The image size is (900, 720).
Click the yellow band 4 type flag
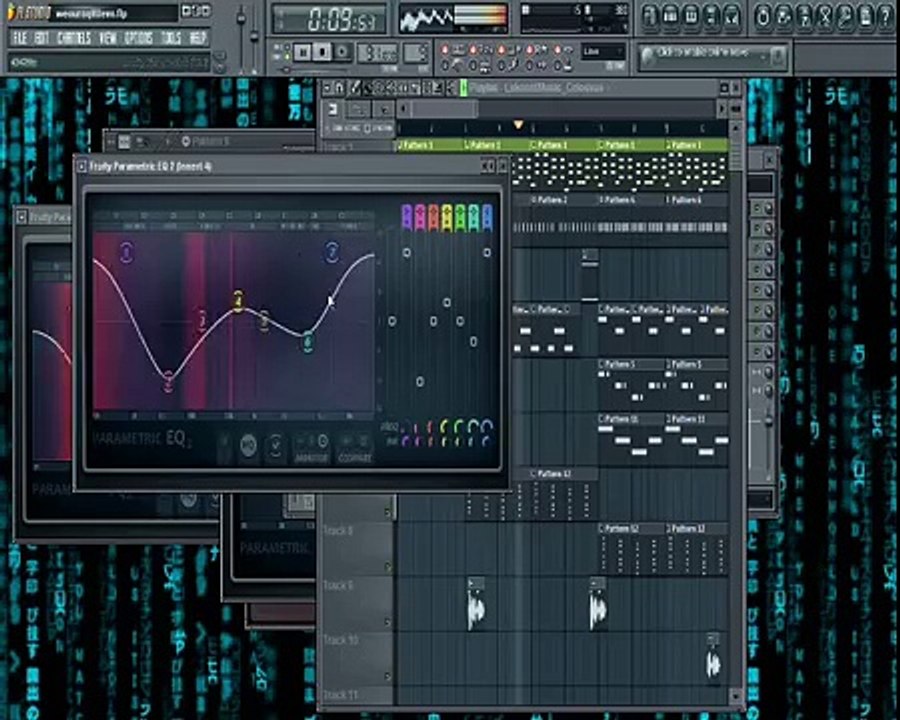click(x=447, y=218)
